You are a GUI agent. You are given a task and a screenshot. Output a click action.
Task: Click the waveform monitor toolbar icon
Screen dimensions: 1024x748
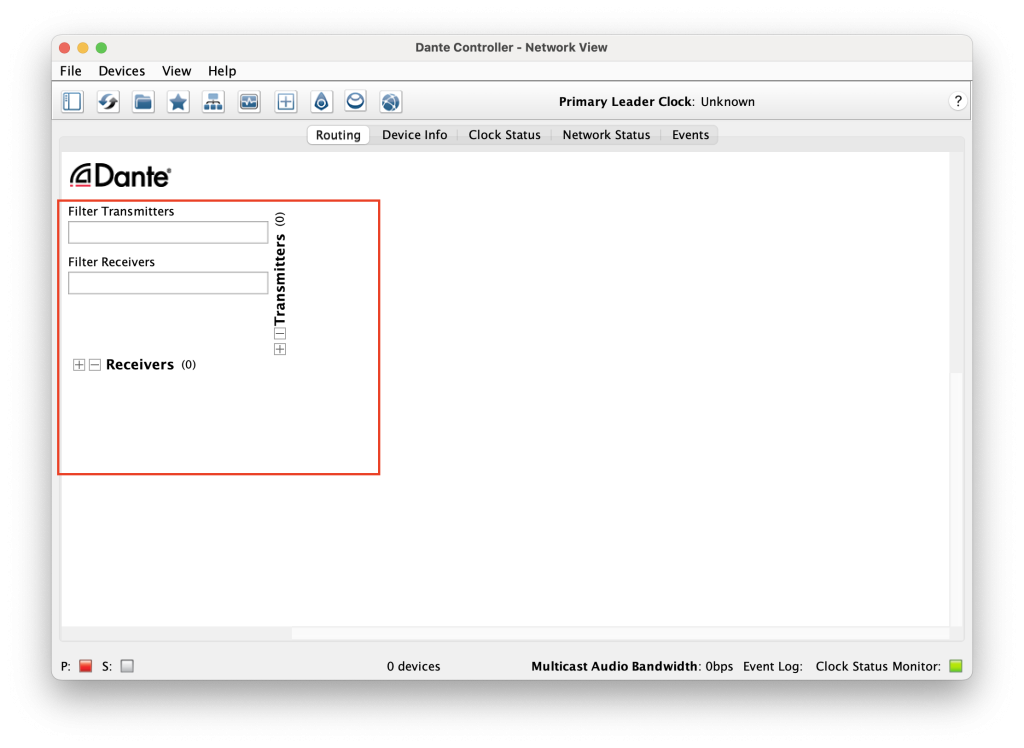tap(249, 102)
